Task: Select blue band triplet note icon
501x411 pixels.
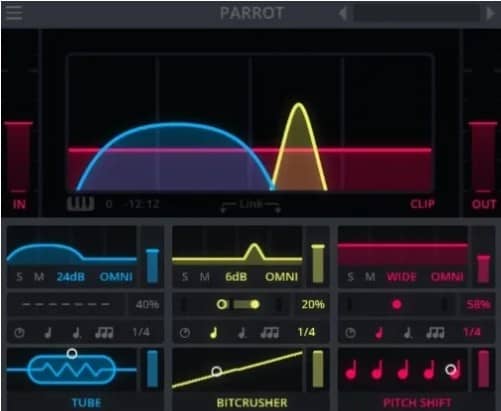Action: click(x=104, y=333)
